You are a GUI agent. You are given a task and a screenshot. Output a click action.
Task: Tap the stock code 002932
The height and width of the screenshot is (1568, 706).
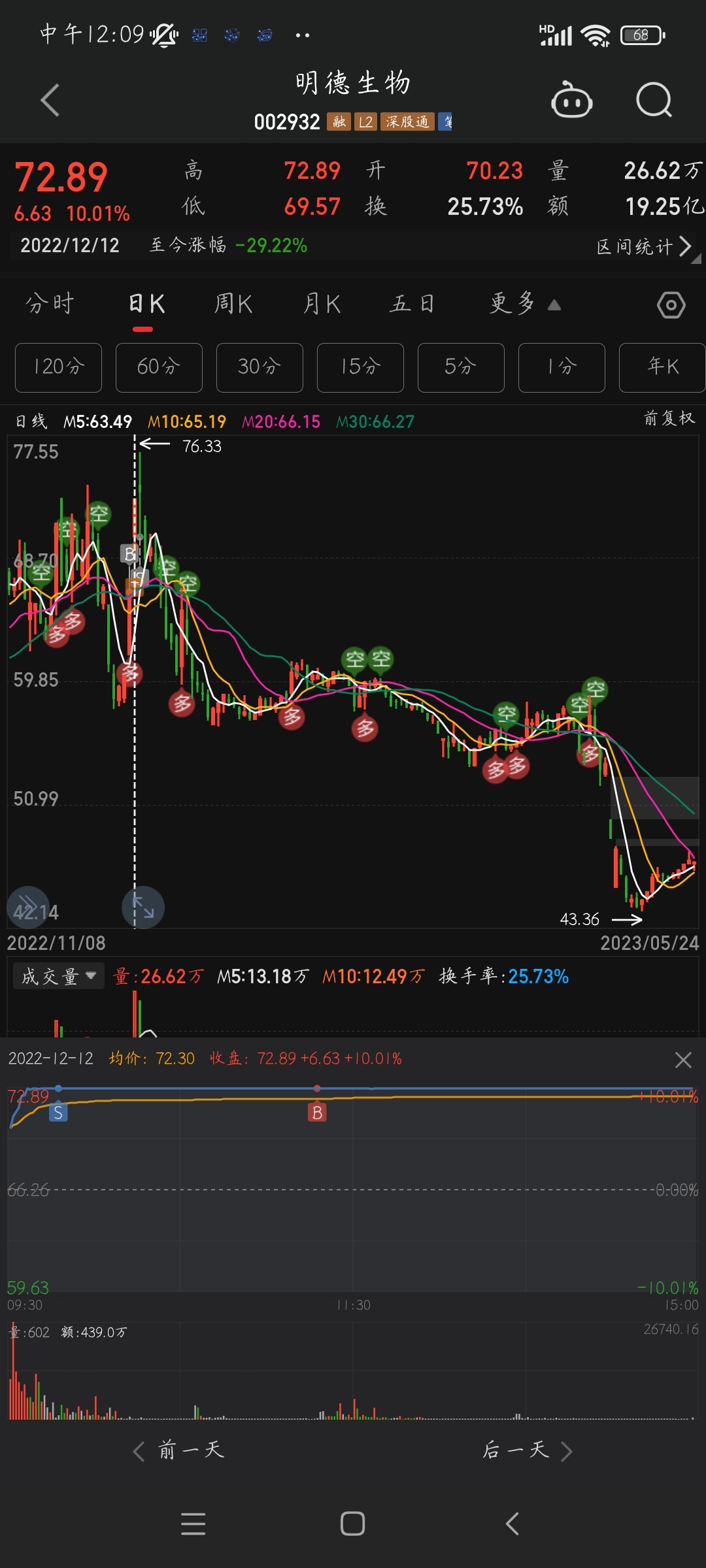point(287,122)
